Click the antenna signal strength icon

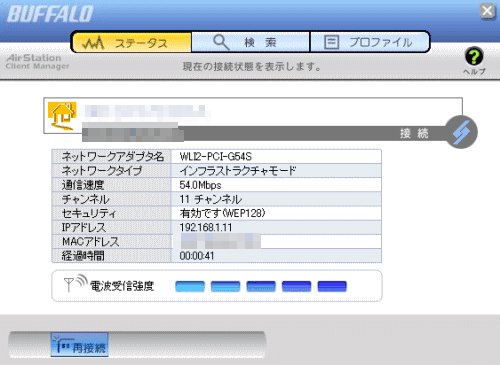click(x=76, y=283)
